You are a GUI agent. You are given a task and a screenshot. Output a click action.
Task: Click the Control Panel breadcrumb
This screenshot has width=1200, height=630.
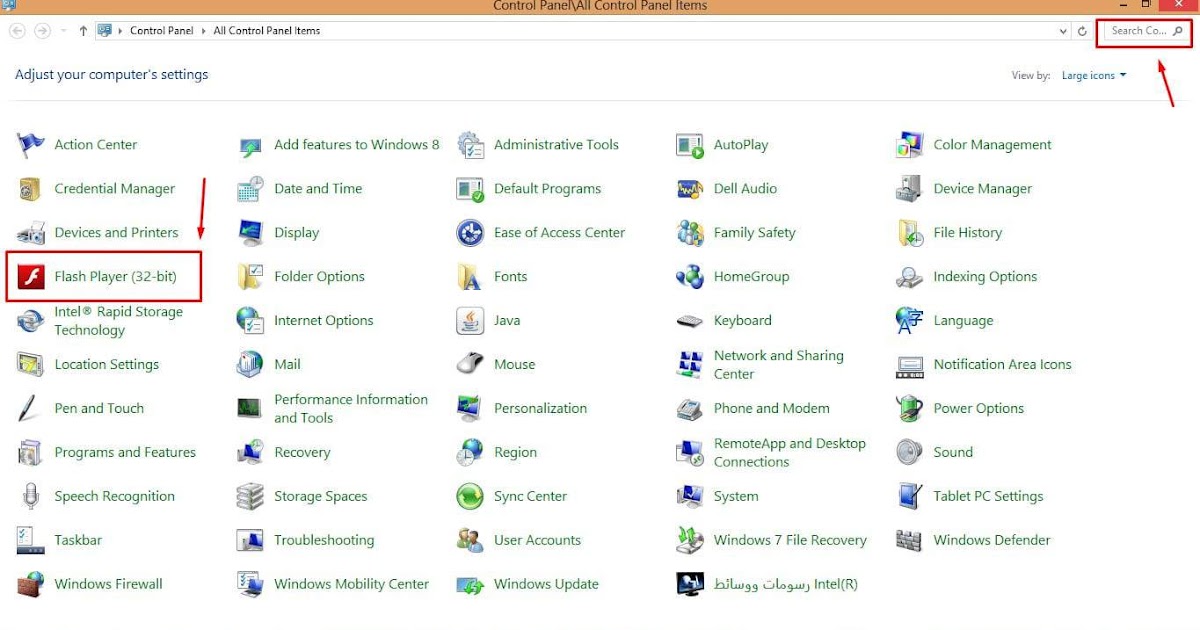(x=162, y=31)
